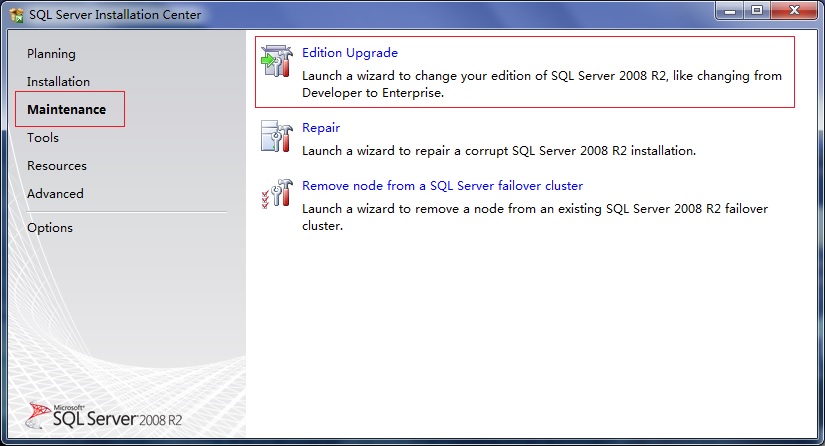825x446 pixels.
Task: Show the Advanced section
Action: [55, 194]
